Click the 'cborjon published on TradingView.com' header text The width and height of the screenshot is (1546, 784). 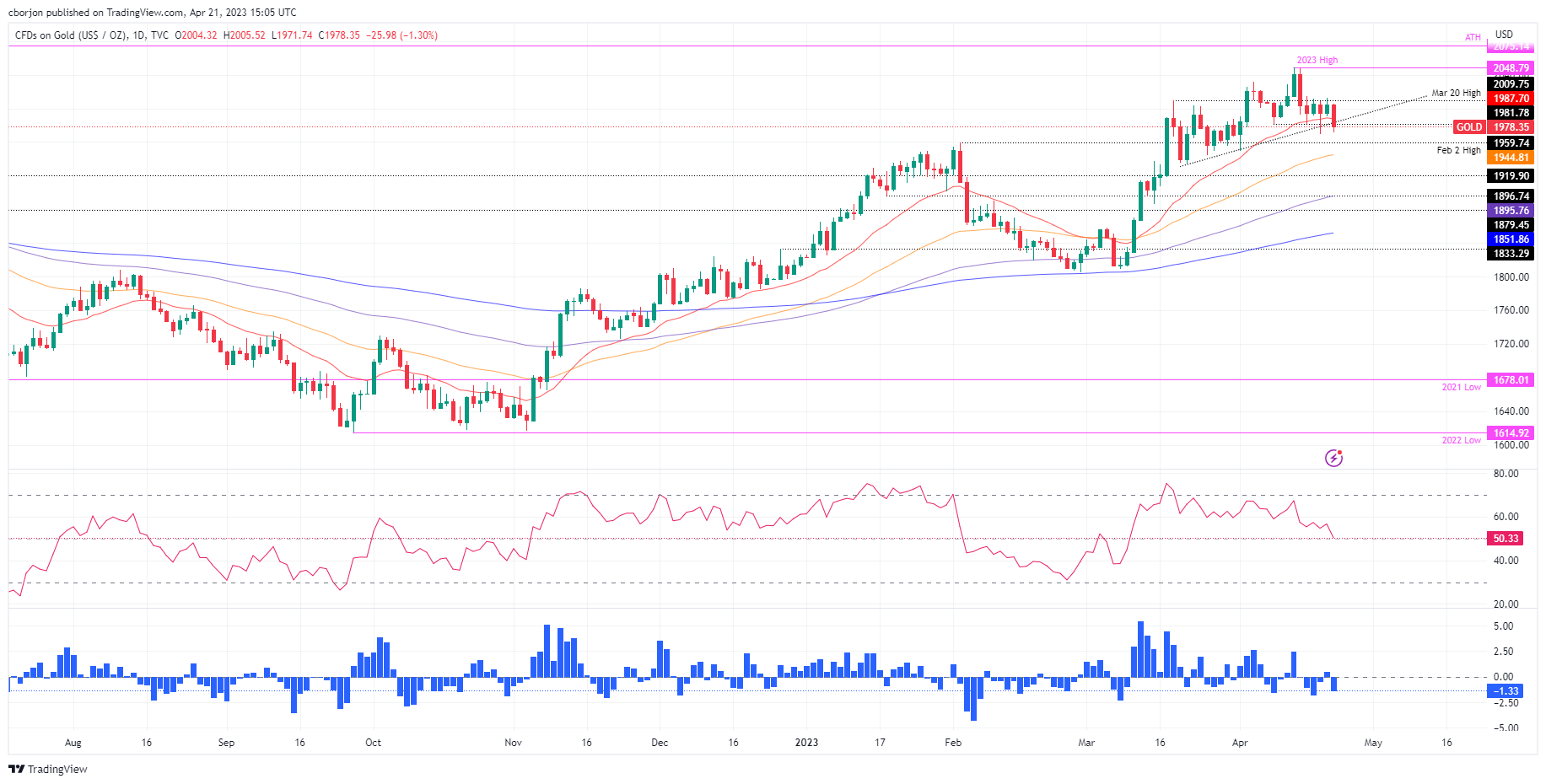tap(95, 13)
